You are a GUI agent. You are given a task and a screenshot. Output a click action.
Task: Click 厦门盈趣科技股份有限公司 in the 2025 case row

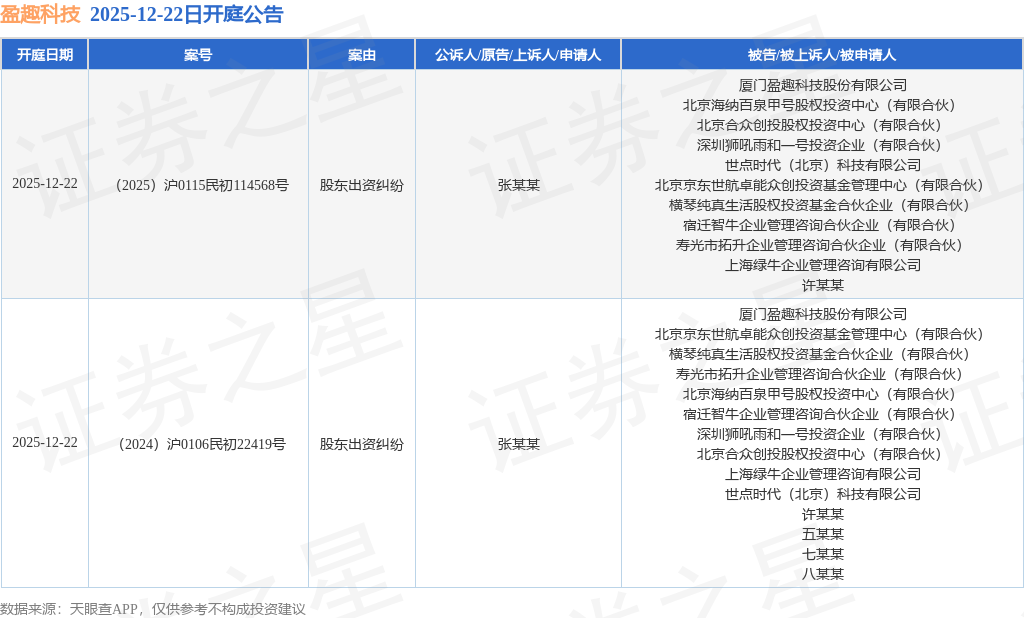coord(822,85)
